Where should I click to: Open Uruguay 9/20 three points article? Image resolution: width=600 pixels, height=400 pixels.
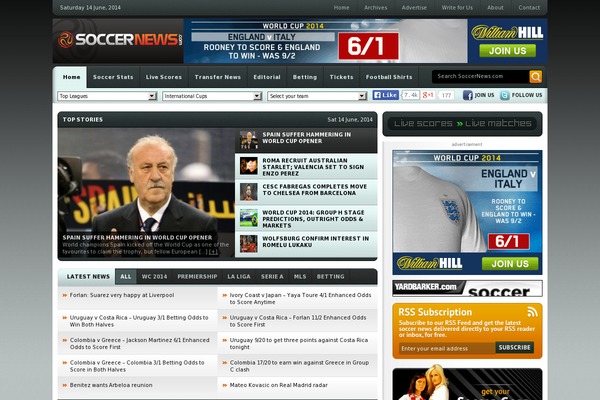(x=299, y=343)
